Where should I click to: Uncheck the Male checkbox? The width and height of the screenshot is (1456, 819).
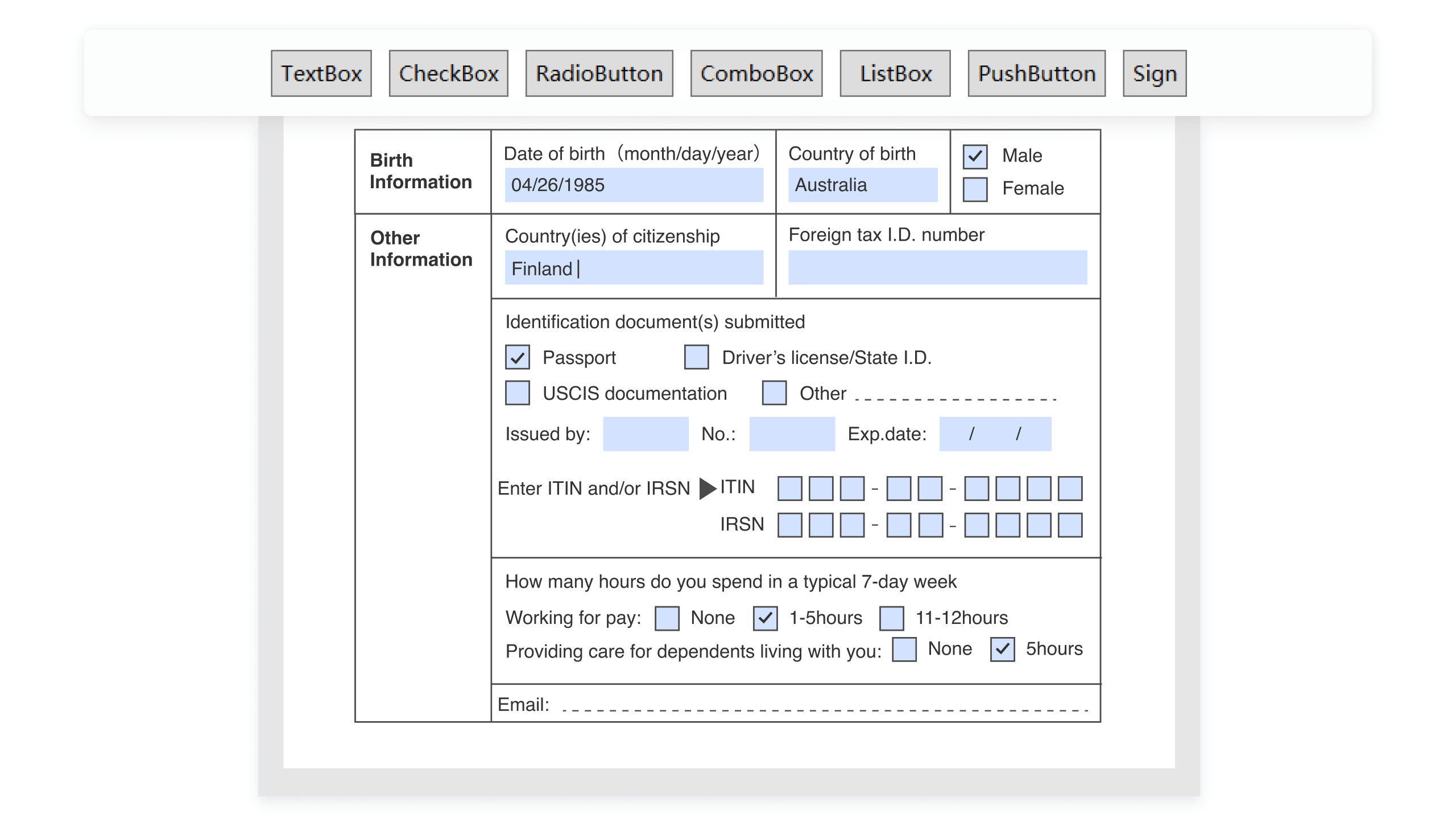click(975, 158)
